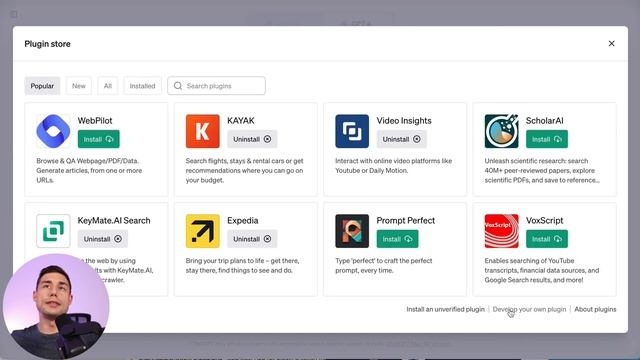Install the ScholarAI plugin
Image resolution: width=640 pixels, height=360 pixels.
pos(547,139)
